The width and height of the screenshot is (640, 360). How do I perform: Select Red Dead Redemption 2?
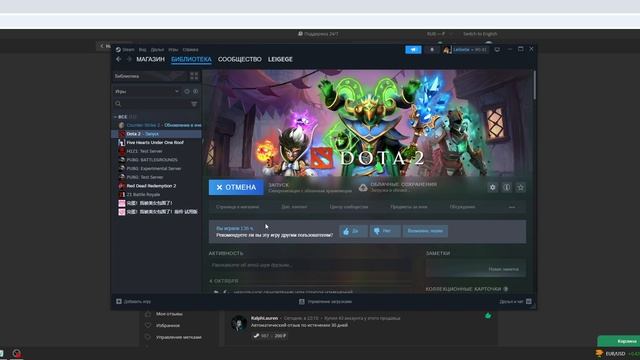pyautogui.click(x=156, y=186)
